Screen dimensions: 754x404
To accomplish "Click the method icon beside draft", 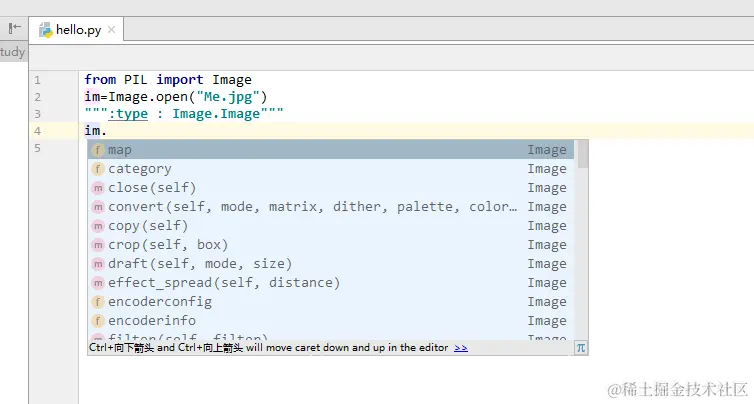I will 98,264.
